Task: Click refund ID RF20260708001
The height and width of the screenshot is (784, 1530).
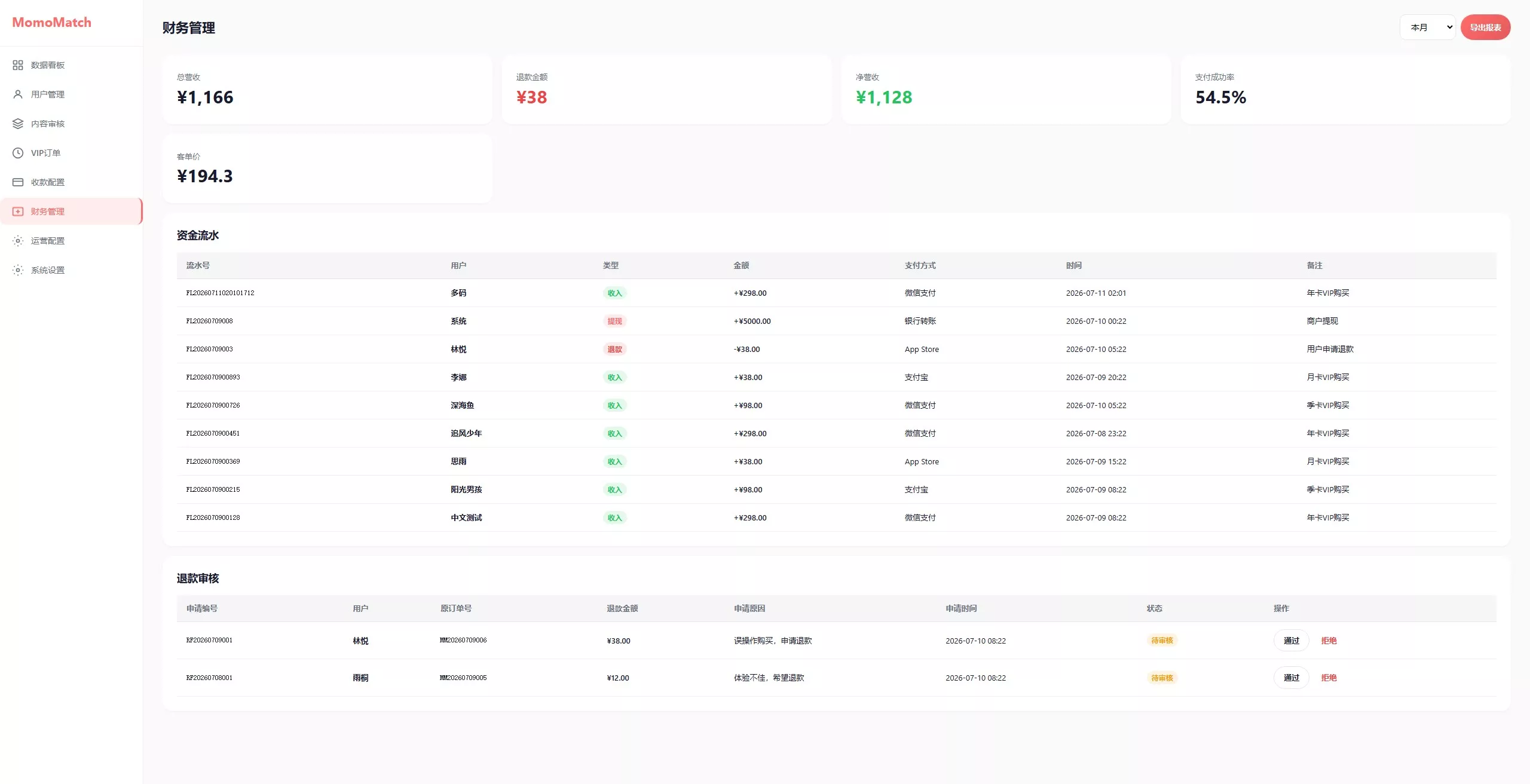Action: click(209, 678)
